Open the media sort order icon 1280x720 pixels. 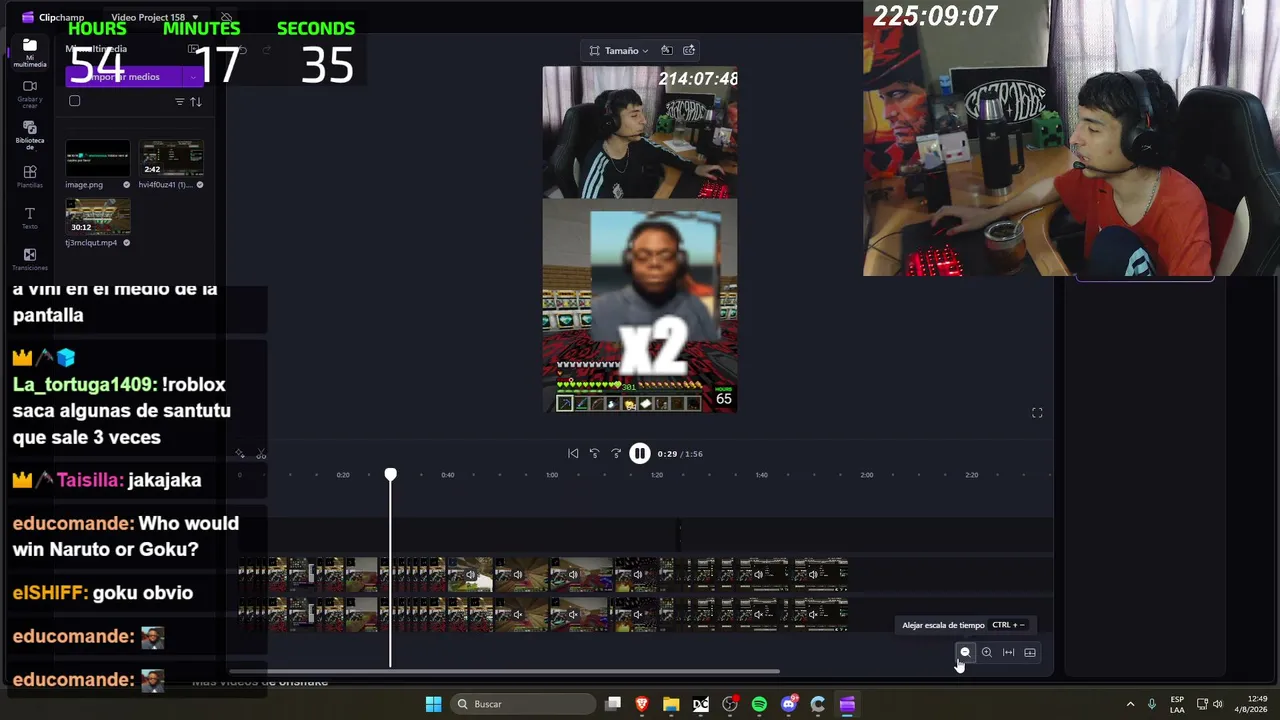click(x=196, y=102)
